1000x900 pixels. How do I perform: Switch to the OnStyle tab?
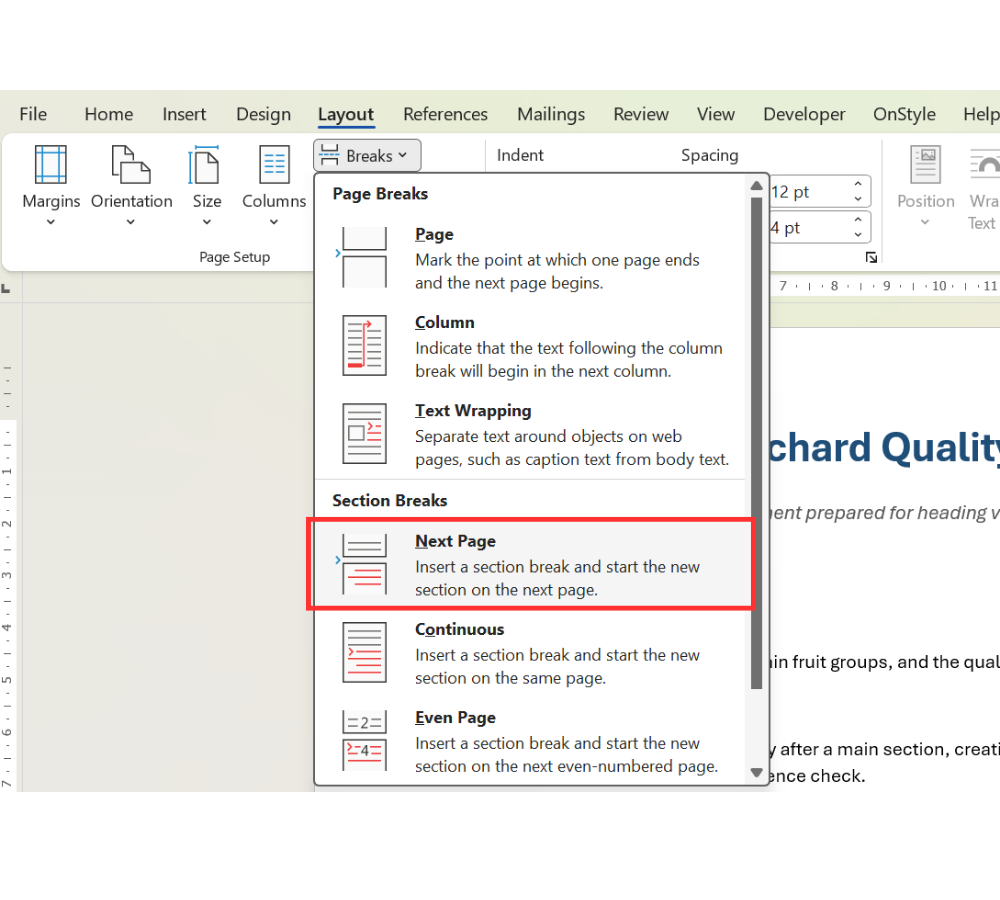(x=904, y=114)
